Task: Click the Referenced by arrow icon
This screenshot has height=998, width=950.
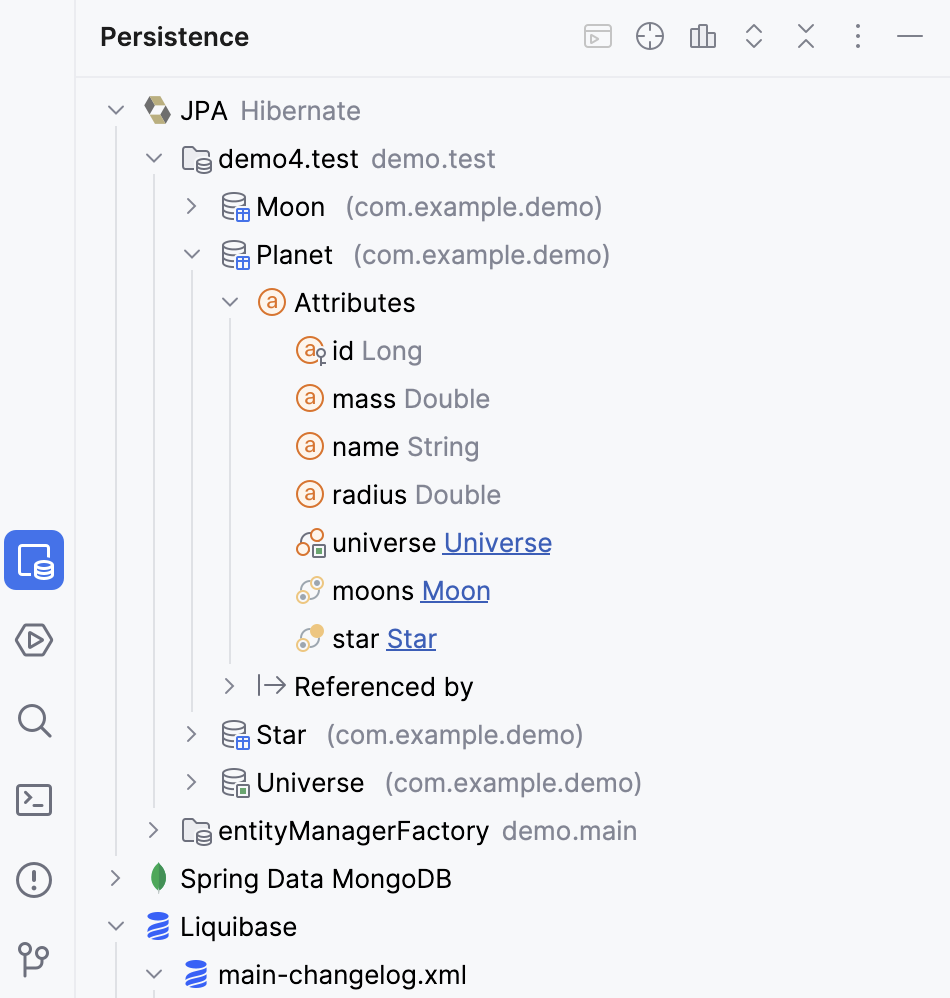Action: (272, 686)
